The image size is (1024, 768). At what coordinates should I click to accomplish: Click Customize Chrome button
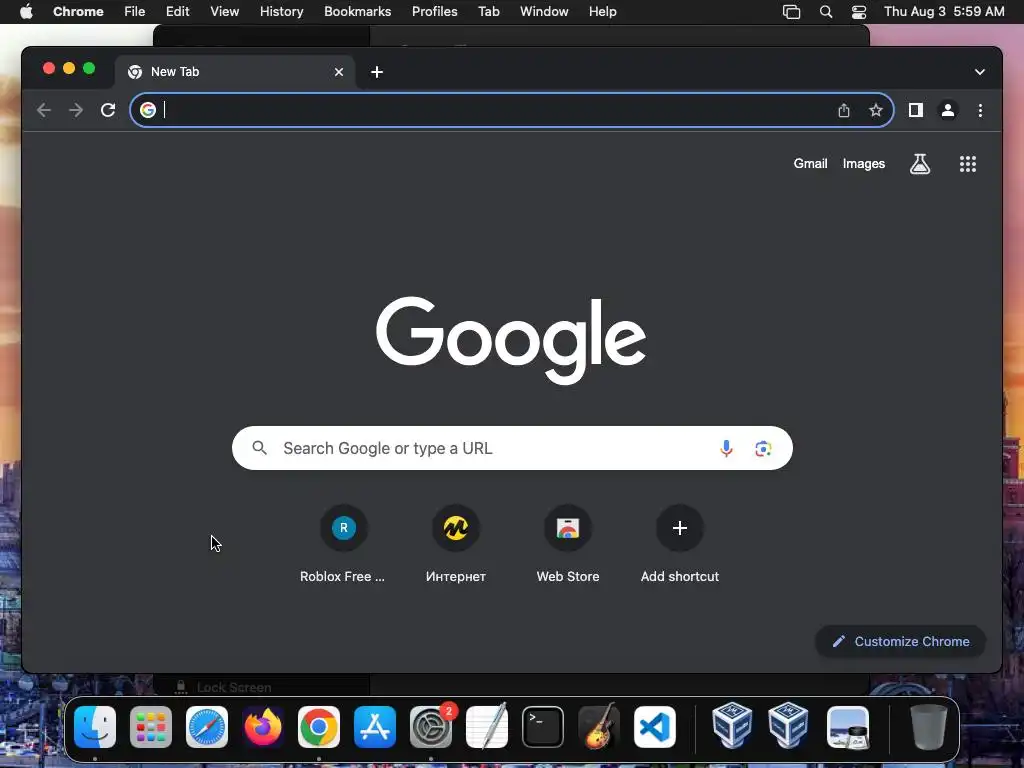[901, 641]
